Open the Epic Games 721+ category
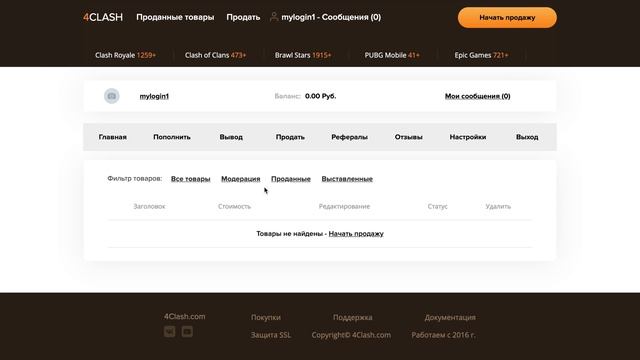This screenshot has height=360, width=640. [x=481, y=55]
